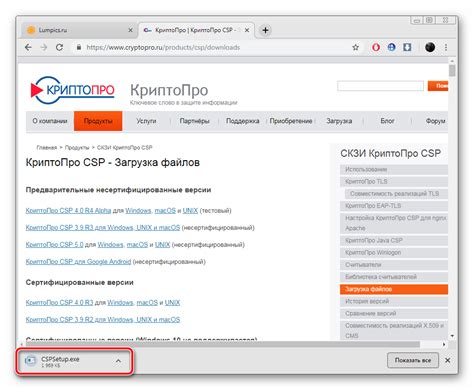Open certified КриптоПро CSP 4.0 R3 link

click(59, 303)
